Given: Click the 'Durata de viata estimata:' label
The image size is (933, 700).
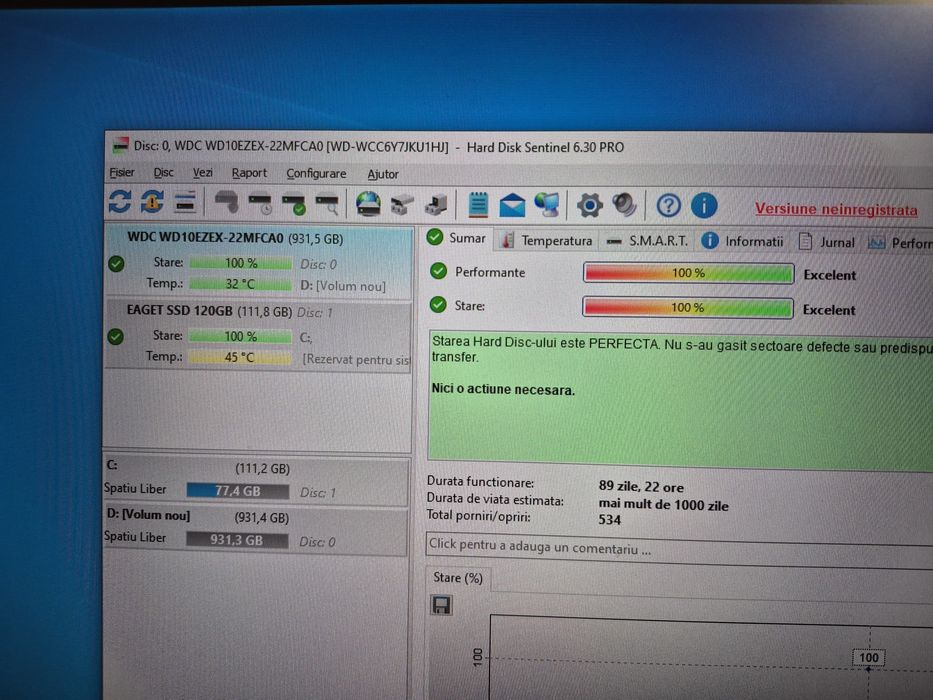Looking at the screenshot, I should [x=495, y=500].
